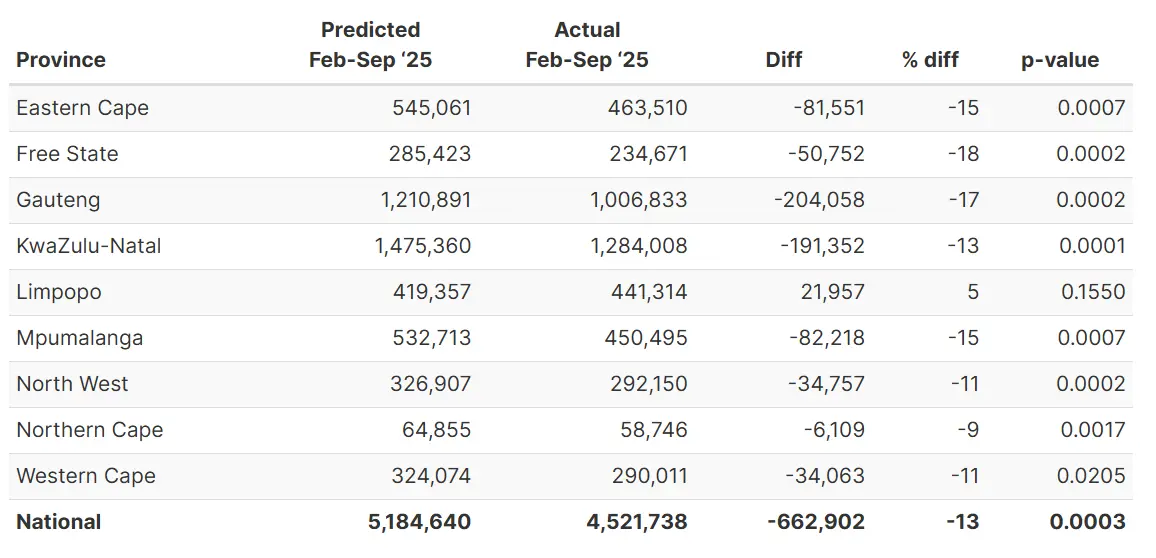Click Limpopo p-value 0.1550

point(1091,292)
